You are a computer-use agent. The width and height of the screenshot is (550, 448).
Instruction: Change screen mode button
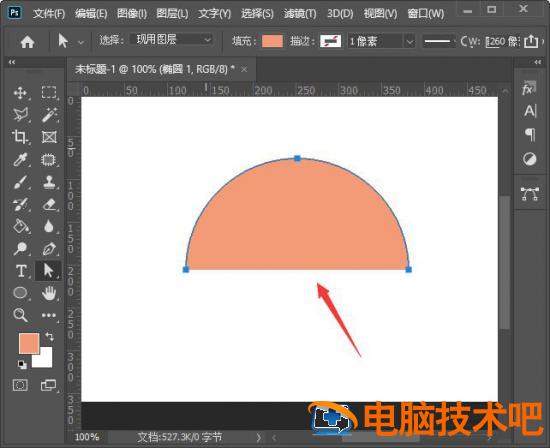point(48,385)
